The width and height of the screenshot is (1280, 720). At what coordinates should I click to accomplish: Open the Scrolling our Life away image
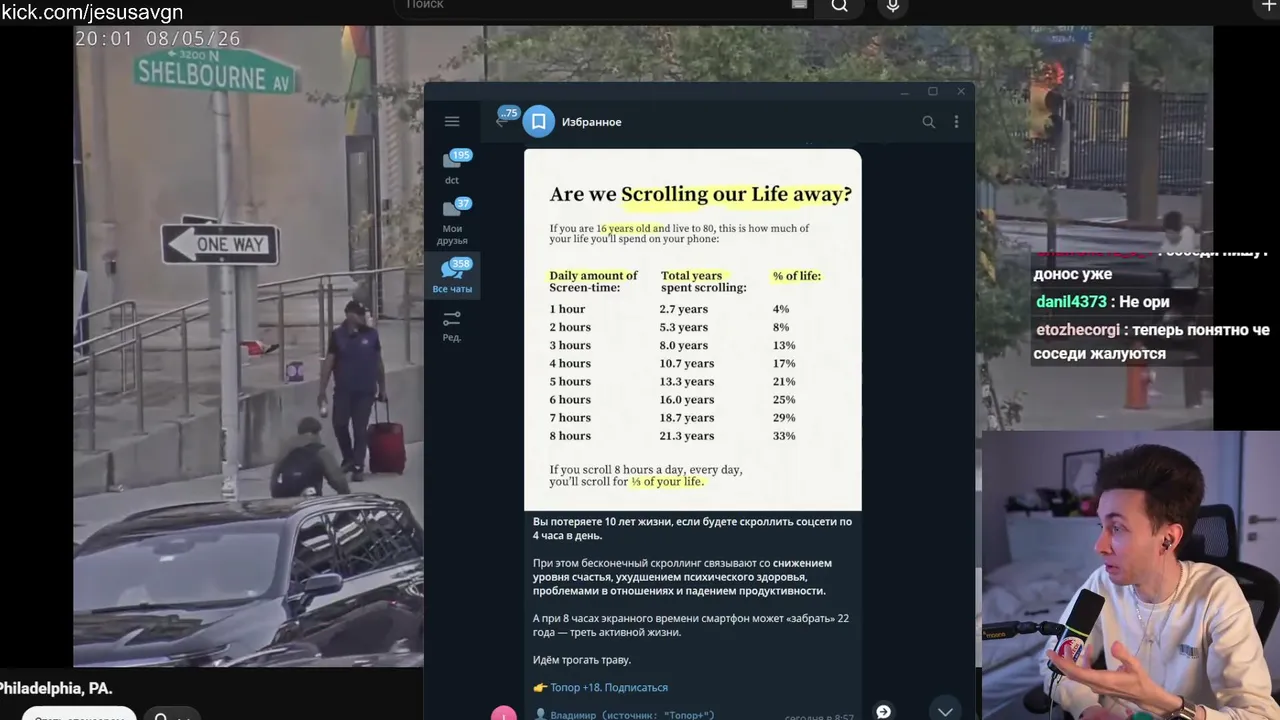click(x=692, y=330)
